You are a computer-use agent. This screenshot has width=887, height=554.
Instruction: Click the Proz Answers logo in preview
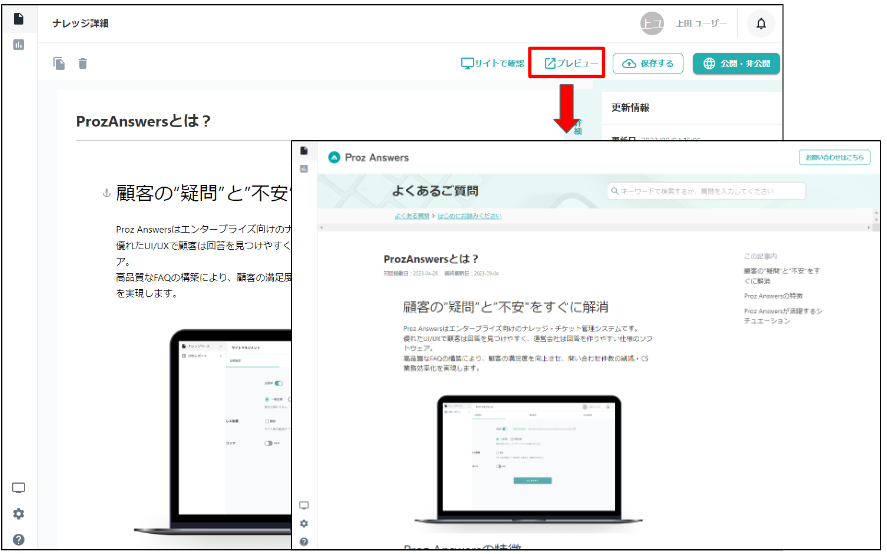(368, 157)
